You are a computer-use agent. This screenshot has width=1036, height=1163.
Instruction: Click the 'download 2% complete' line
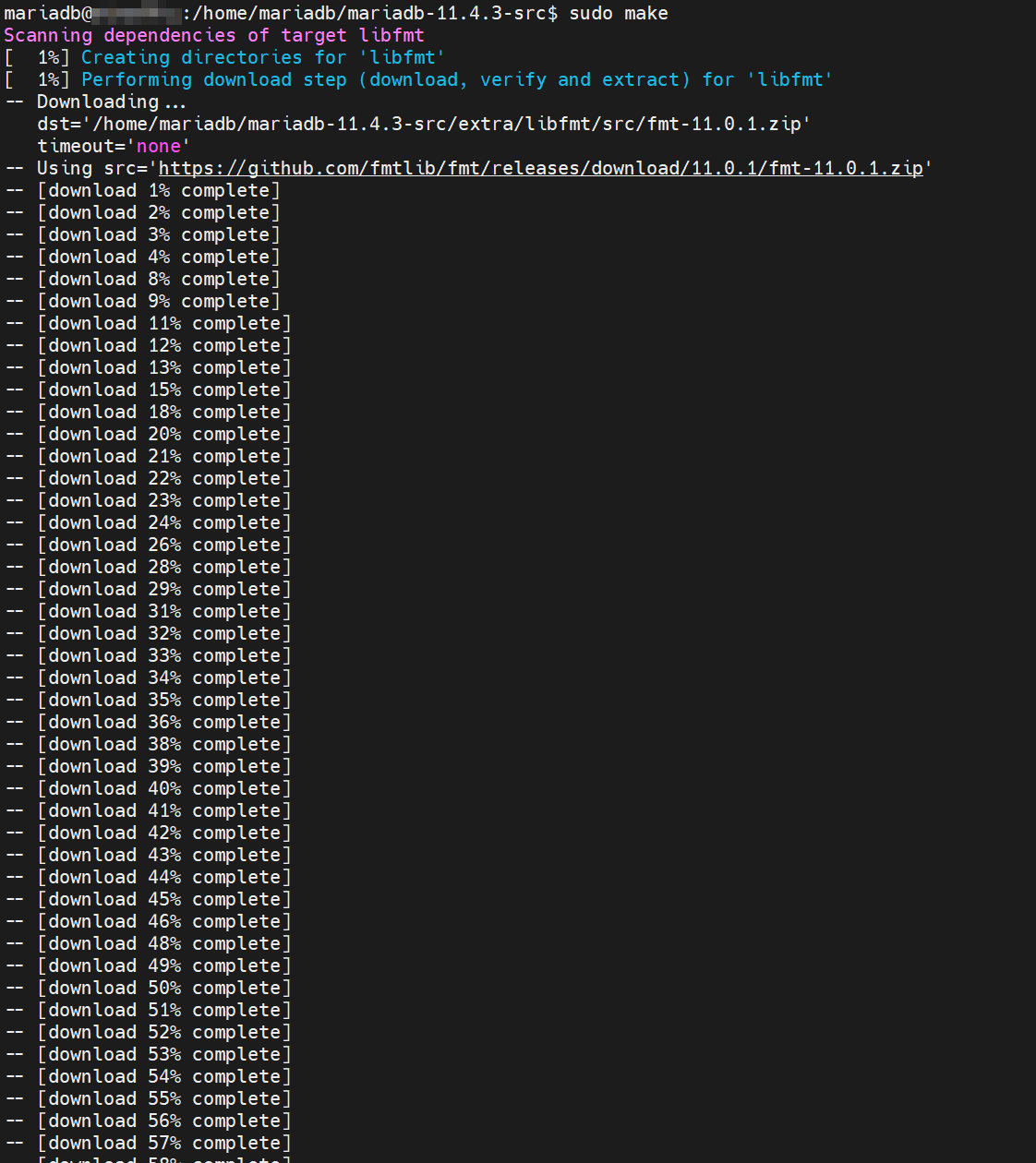pos(143,213)
